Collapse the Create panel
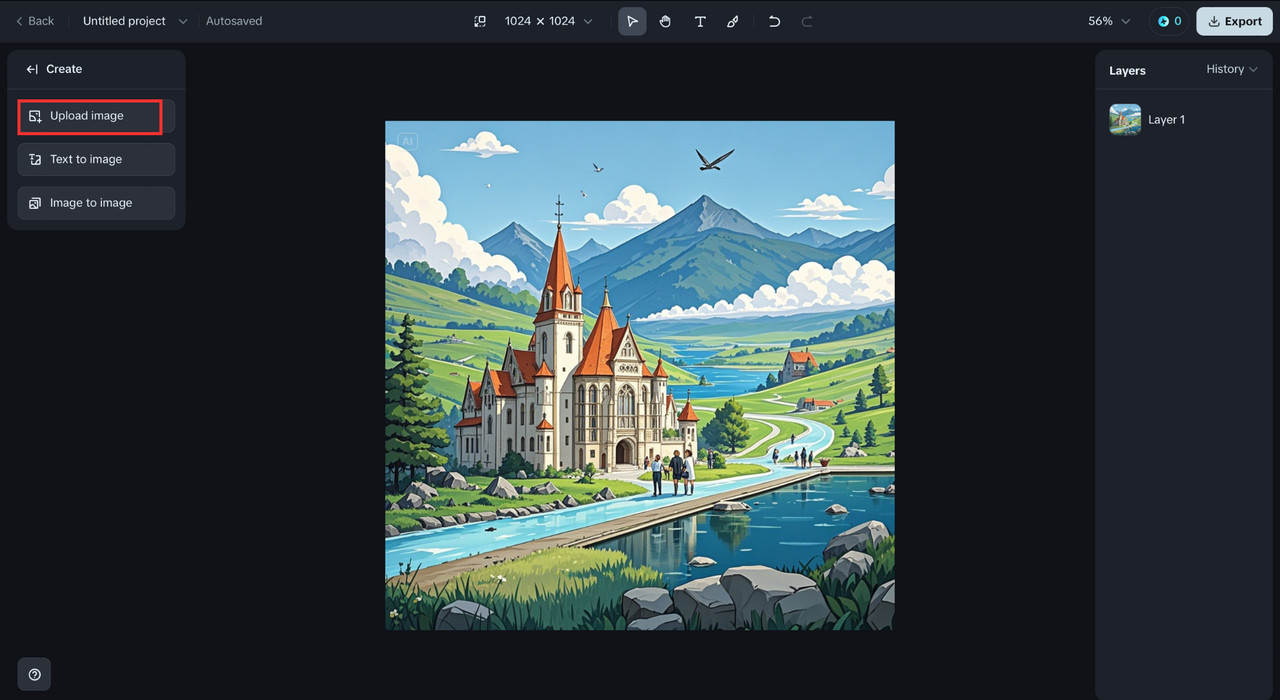 pos(32,69)
